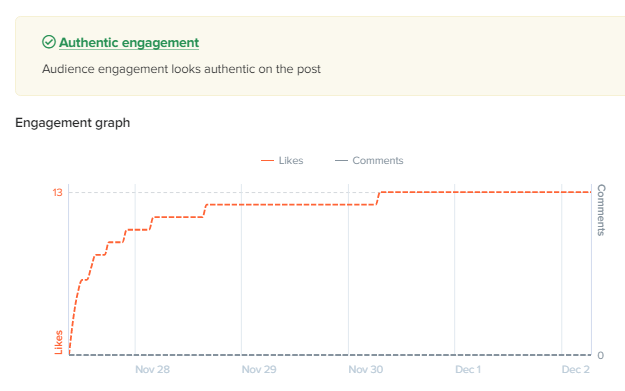The image size is (625, 391).
Task: Click the gray Comments legend line marker
Action: 341,161
